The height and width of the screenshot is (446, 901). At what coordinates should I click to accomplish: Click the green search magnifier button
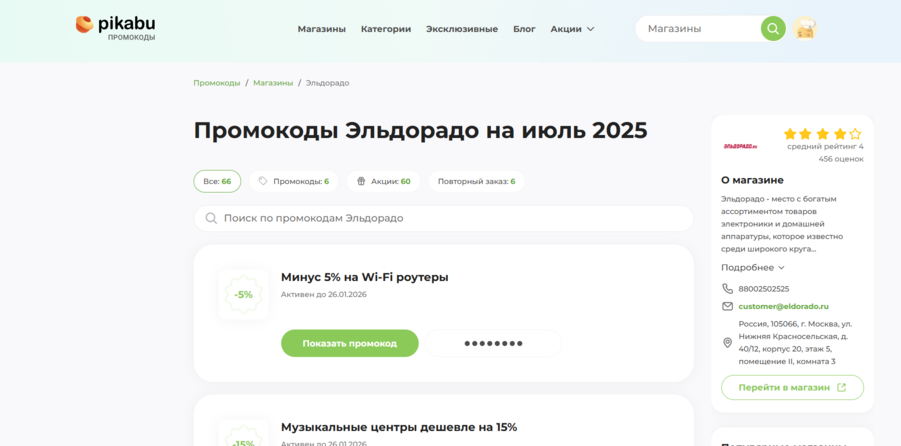pyautogui.click(x=773, y=29)
